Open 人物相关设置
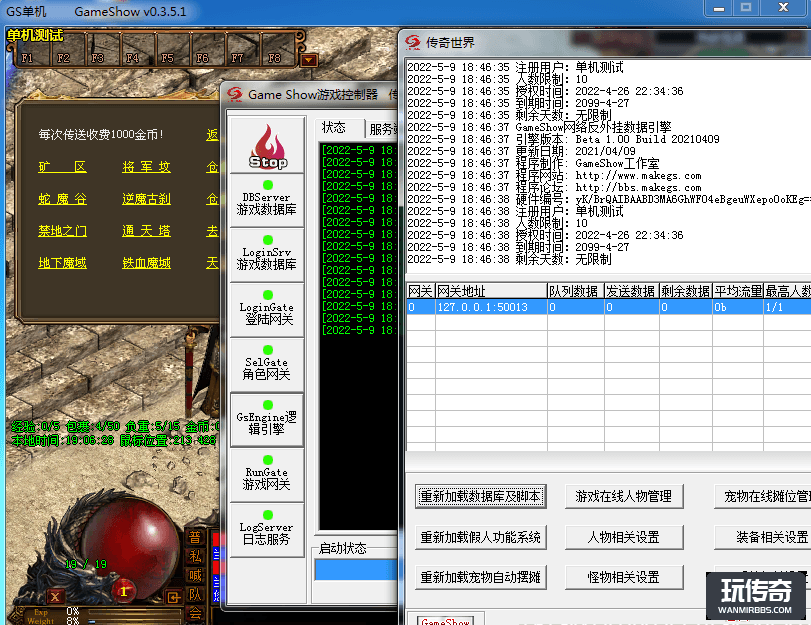Image resolution: width=811 pixels, height=625 pixels. (624, 537)
